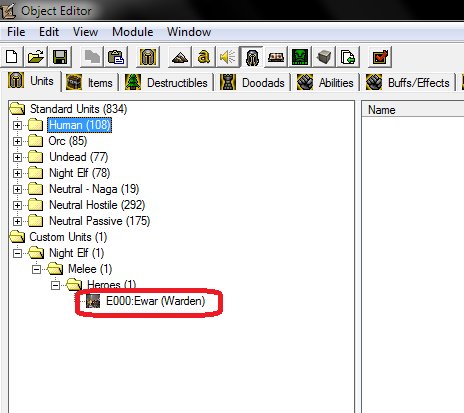The image size is (464, 413).
Task: Open the Import Manager icon
Action: pyautogui.click(x=348, y=57)
